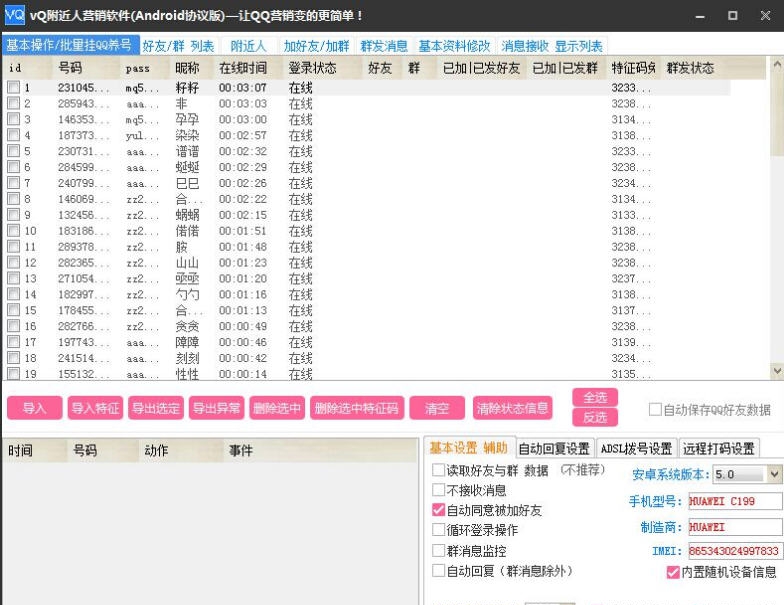Enable 群消息监控 checkbox
Viewport: 784px width, 605px height.
click(x=438, y=550)
